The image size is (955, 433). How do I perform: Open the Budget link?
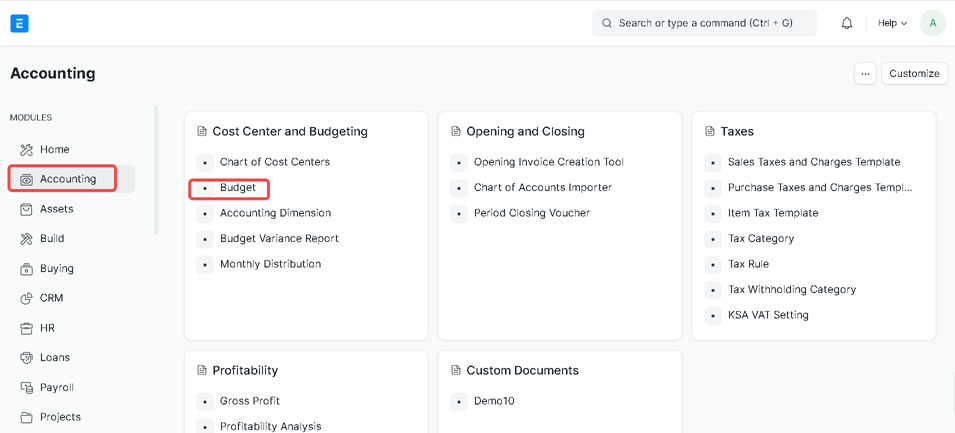pyautogui.click(x=238, y=188)
